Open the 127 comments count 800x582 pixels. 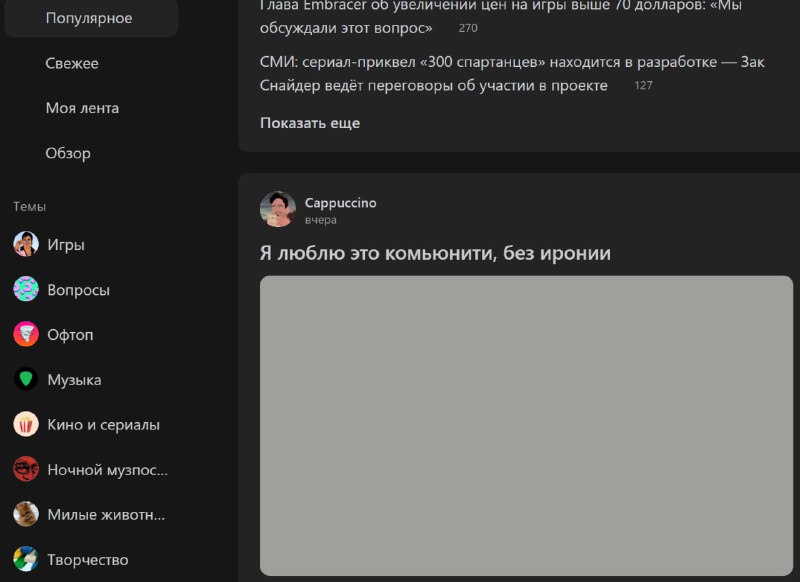[x=643, y=85]
